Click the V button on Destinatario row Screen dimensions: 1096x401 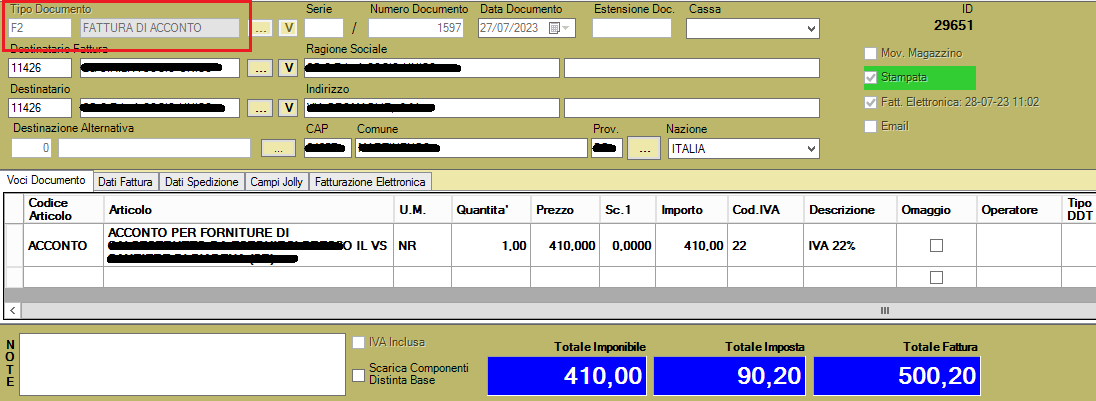pyautogui.click(x=287, y=108)
